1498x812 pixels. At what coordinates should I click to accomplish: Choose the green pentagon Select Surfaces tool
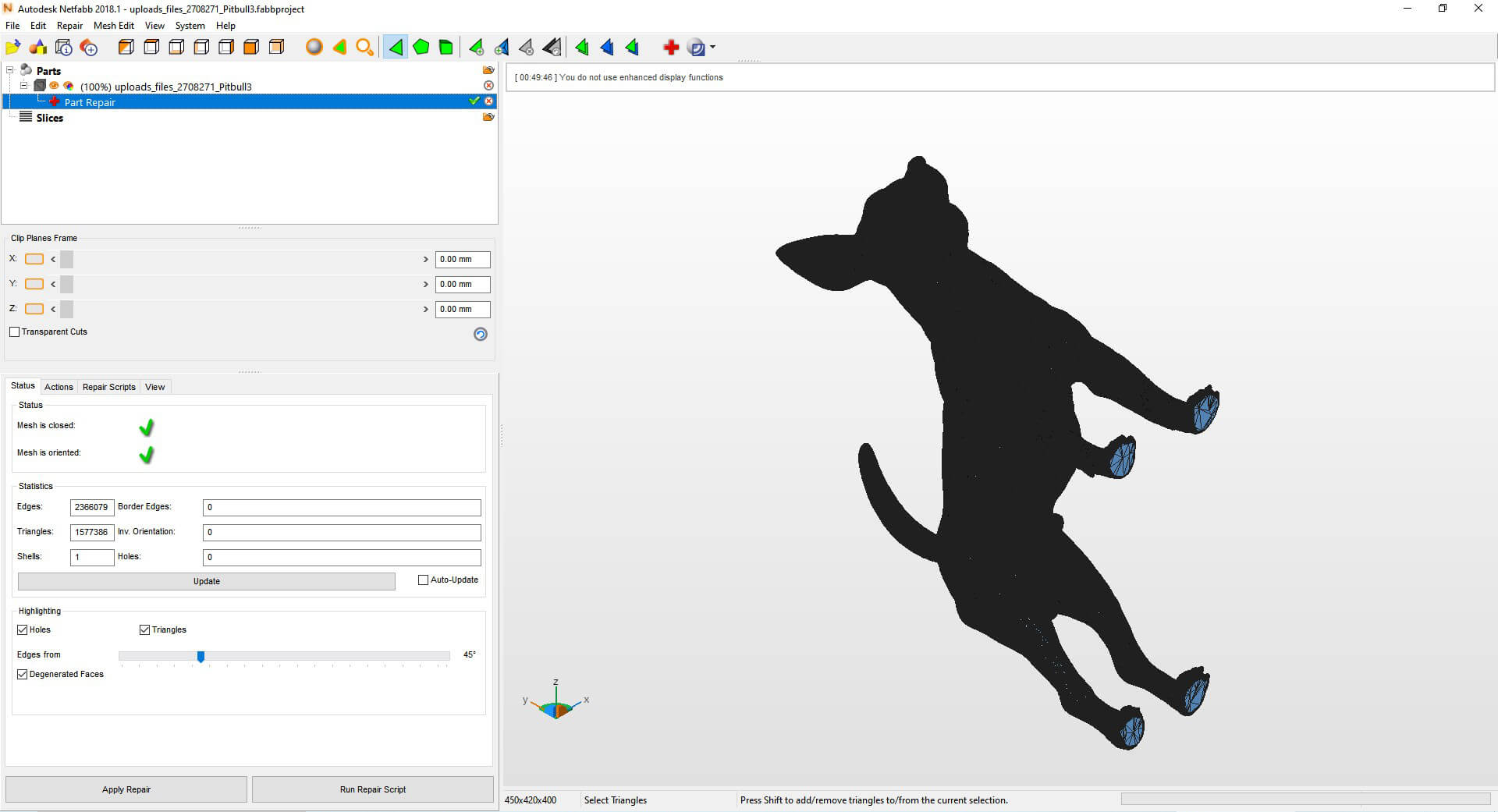421,48
